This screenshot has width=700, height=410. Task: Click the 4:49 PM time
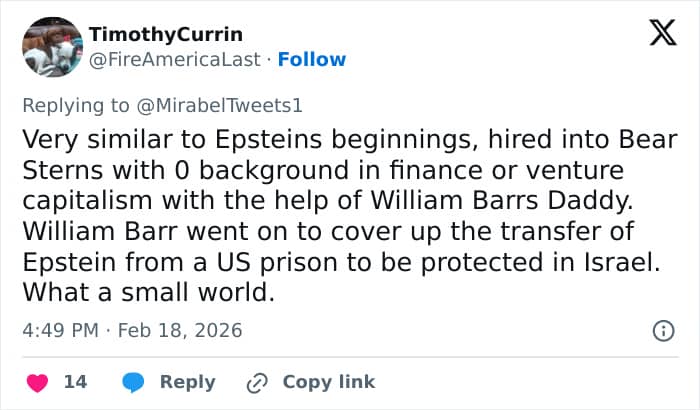62,329
